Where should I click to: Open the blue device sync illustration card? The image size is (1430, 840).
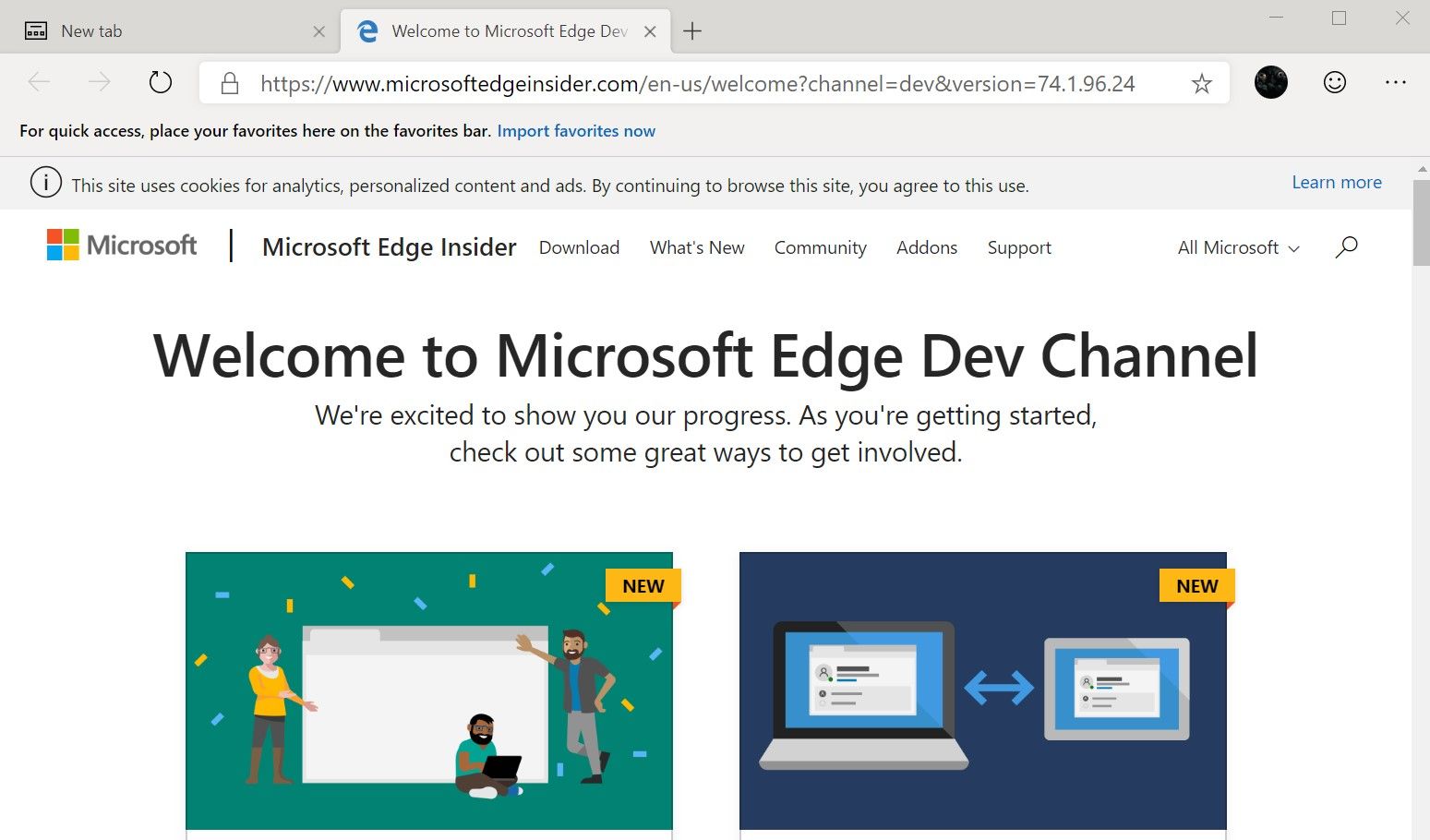click(983, 691)
